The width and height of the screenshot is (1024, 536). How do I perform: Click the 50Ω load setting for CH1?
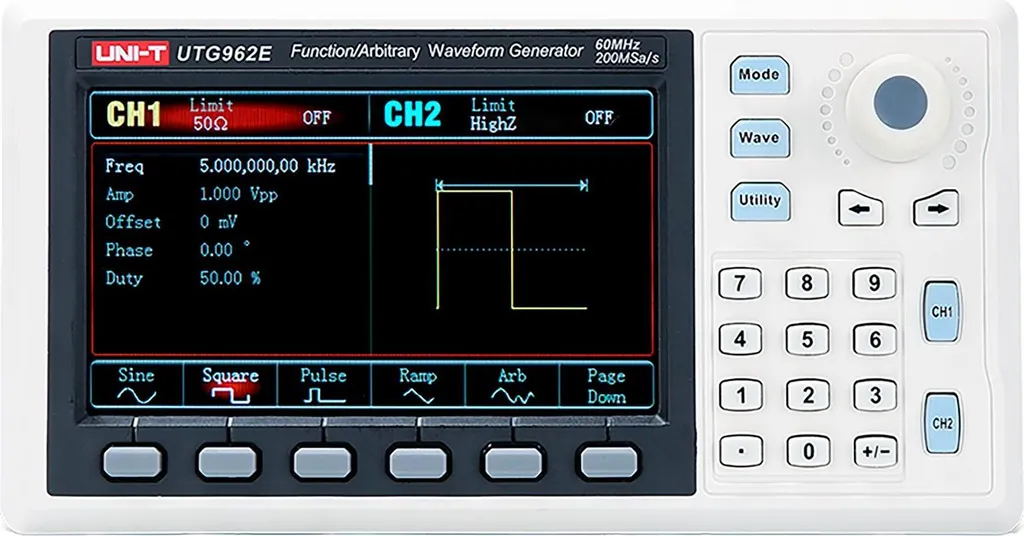(210, 124)
